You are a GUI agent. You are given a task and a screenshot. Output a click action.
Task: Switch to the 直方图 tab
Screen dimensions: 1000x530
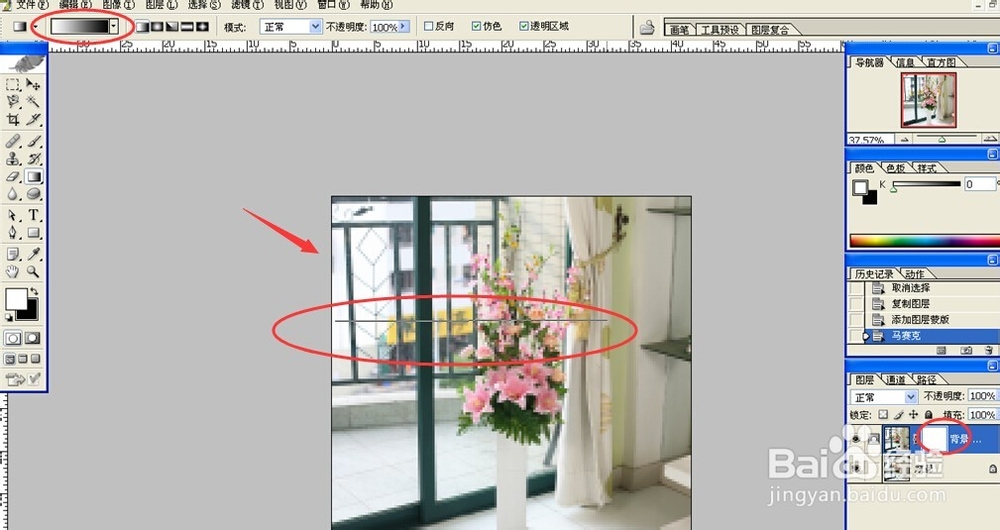[941, 62]
